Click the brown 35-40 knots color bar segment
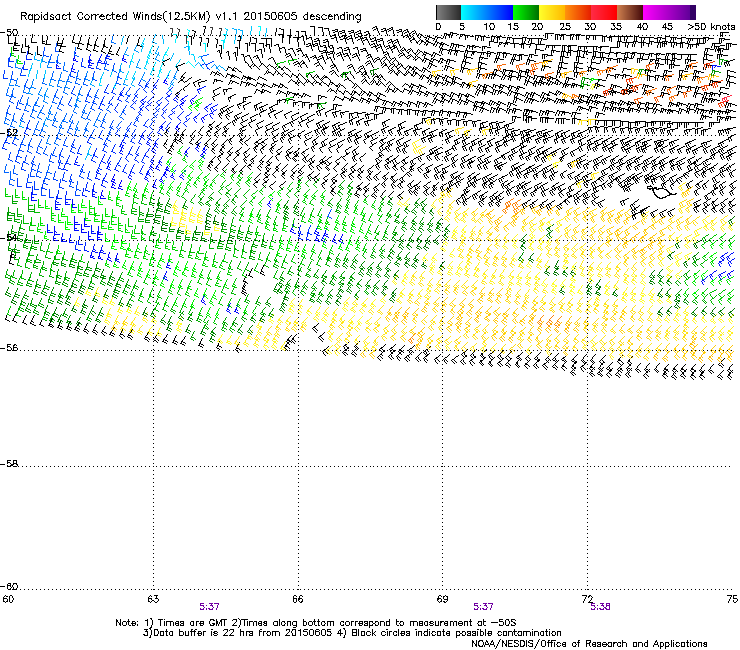Image resolution: width=740 pixels, height=650 pixels. (x=630, y=12)
